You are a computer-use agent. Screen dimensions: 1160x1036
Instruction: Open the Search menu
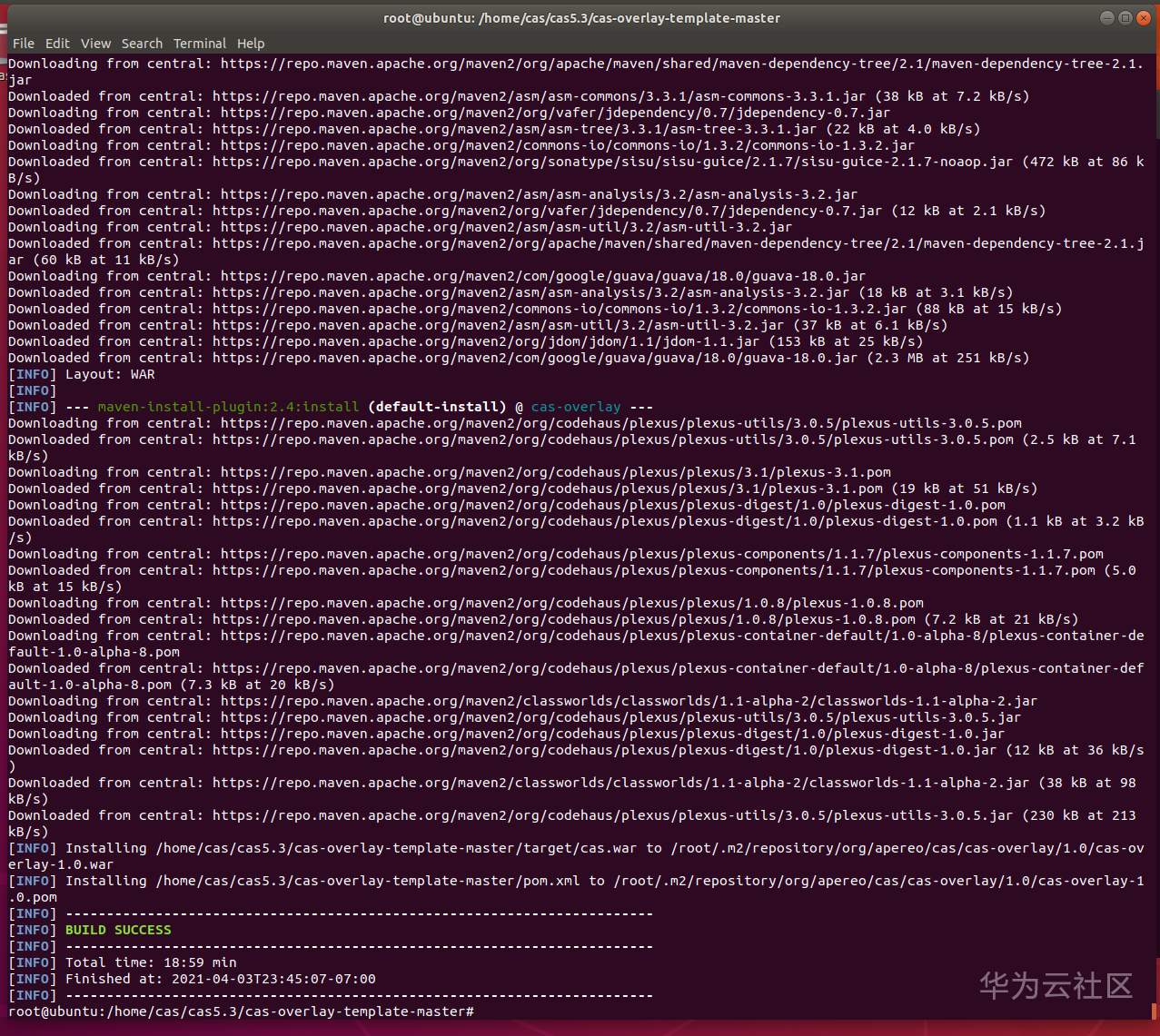coord(142,44)
